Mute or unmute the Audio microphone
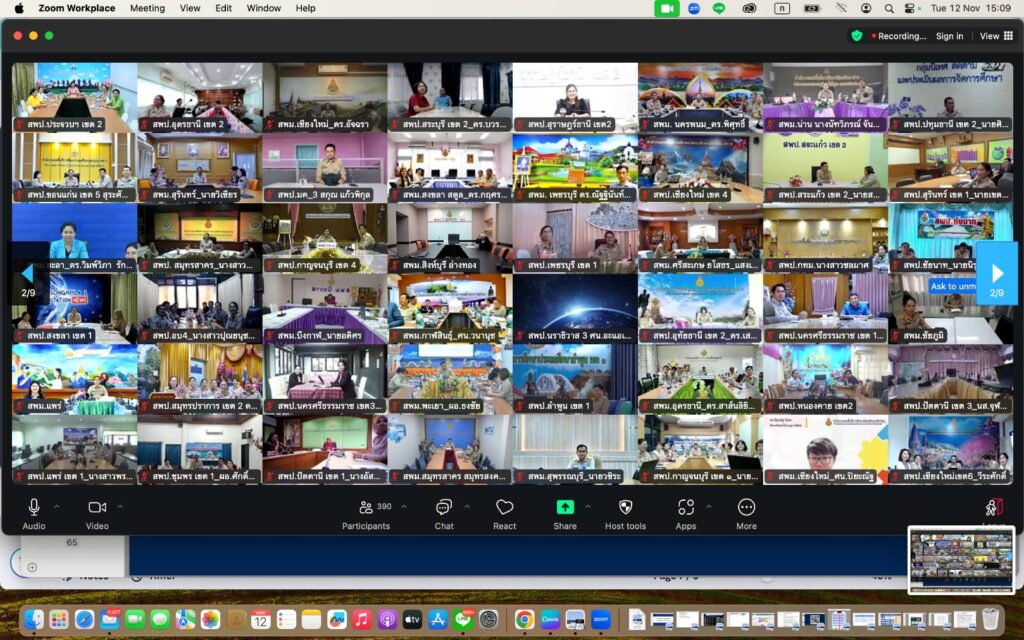Image resolution: width=1024 pixels, height=640 pixels. [x=34, y=514]
